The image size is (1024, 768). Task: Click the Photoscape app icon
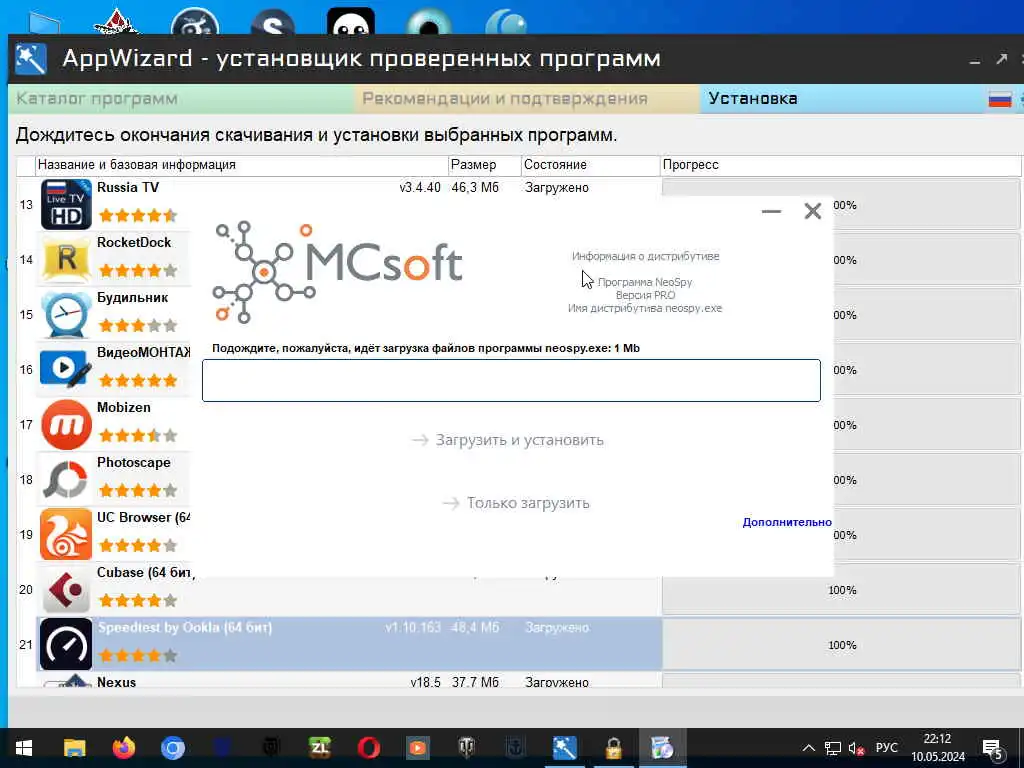pyautogui.click(x=66, y=479)
